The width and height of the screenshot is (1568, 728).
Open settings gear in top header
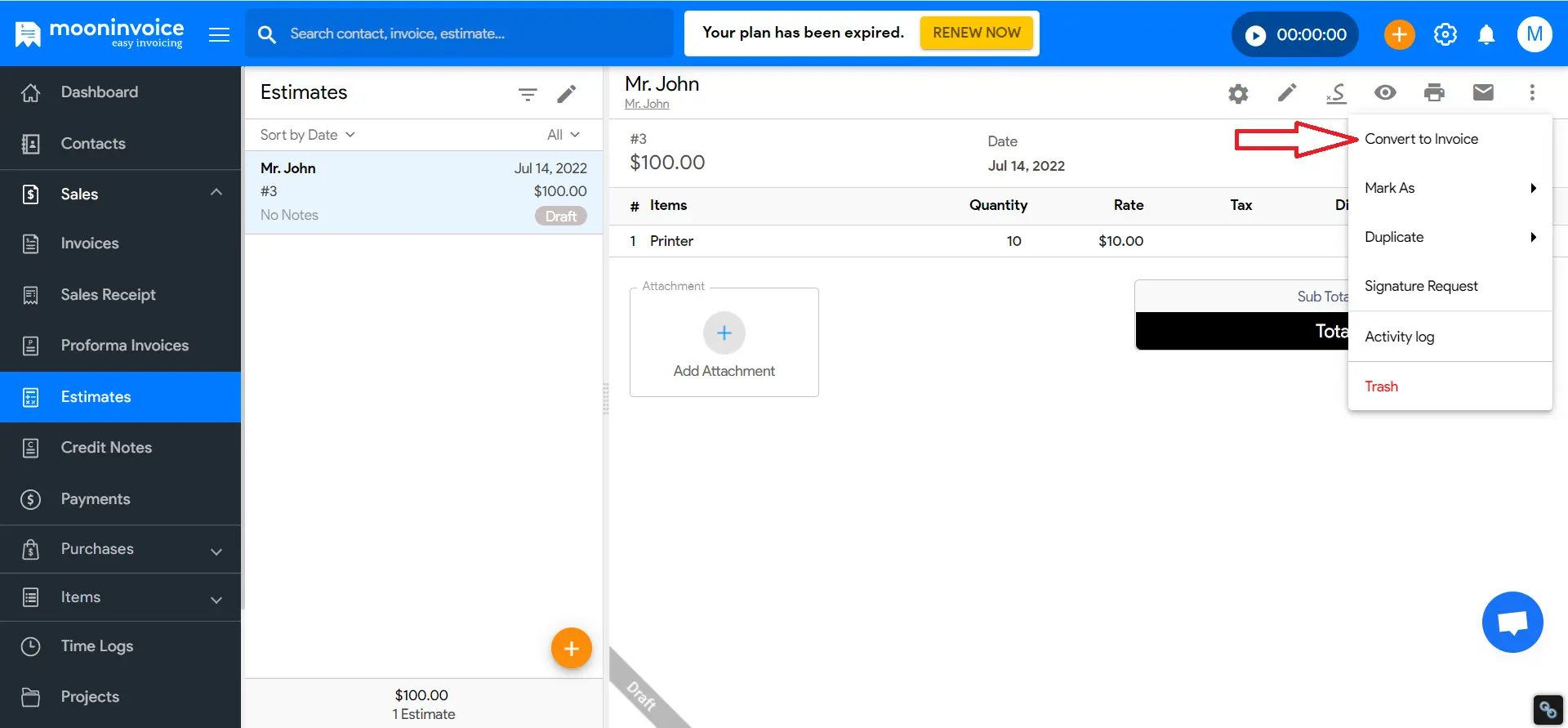[1445, 34]
